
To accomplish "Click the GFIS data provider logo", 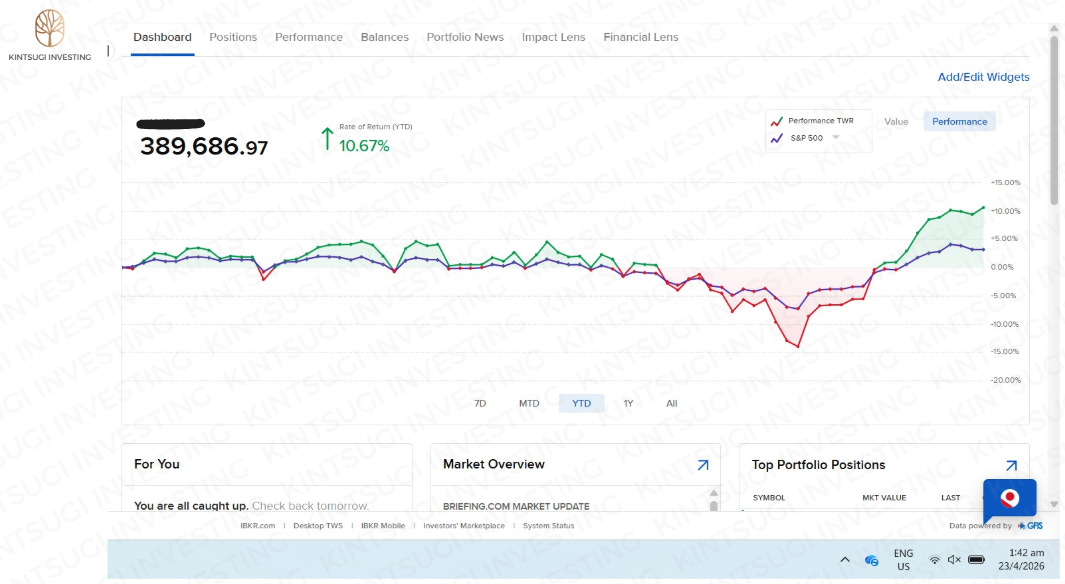I will [1030, 526].
